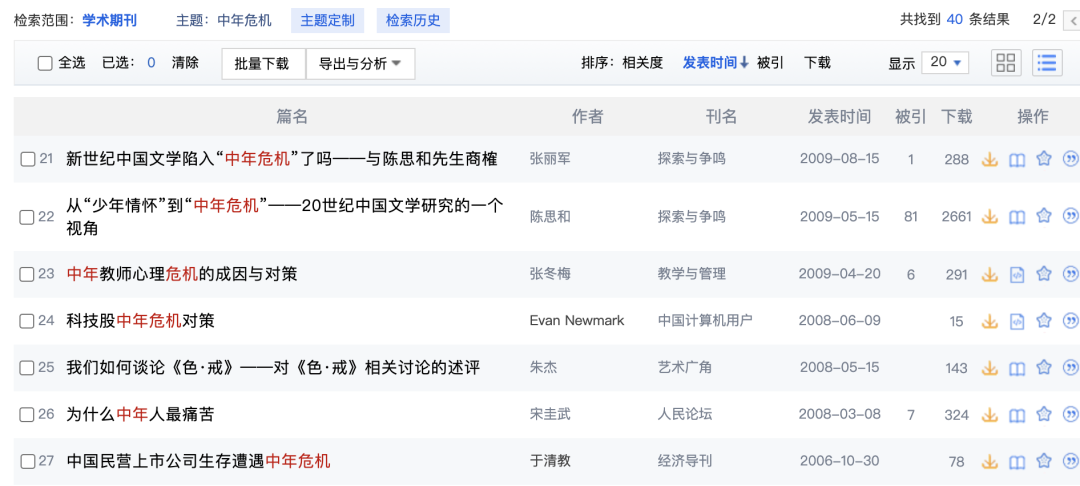The height and width of the screenshot is (486, 1080).
Task: Sort results by 相关度
Action: [643, 63]
